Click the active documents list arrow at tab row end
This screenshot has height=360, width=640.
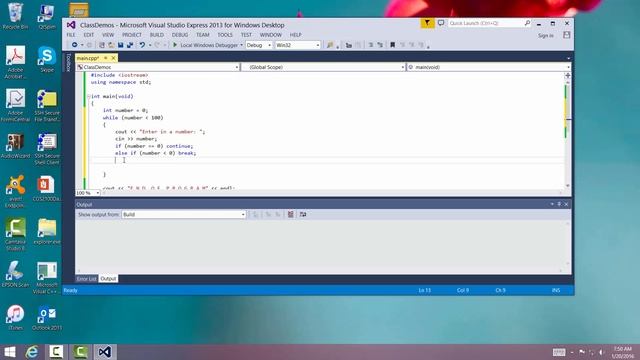click(x=568, y=58)
